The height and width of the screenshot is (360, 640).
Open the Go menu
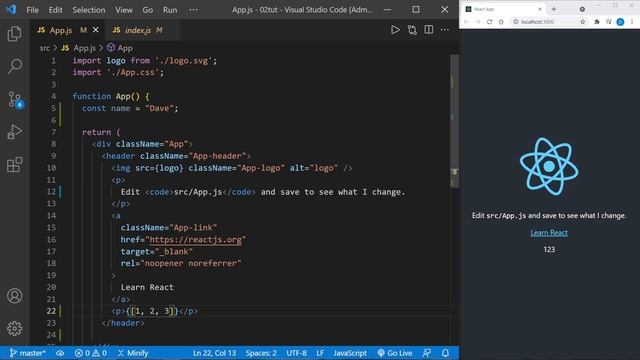click(x=148, y=10)
